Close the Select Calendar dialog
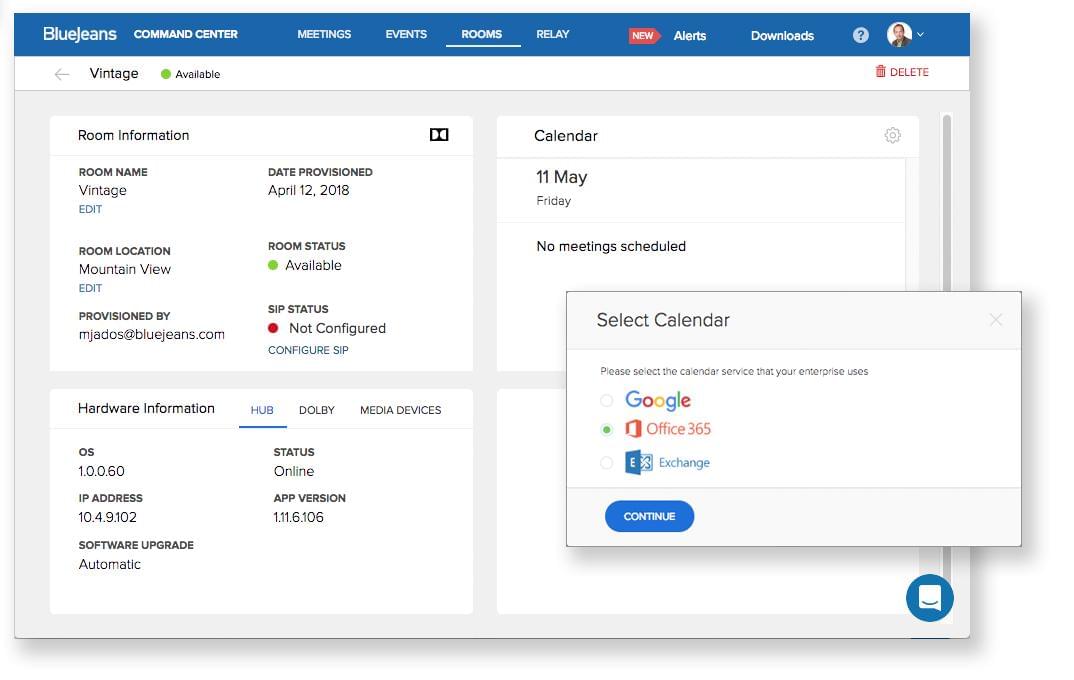The height and width of the screenshot is (680, 1074). 995,320
